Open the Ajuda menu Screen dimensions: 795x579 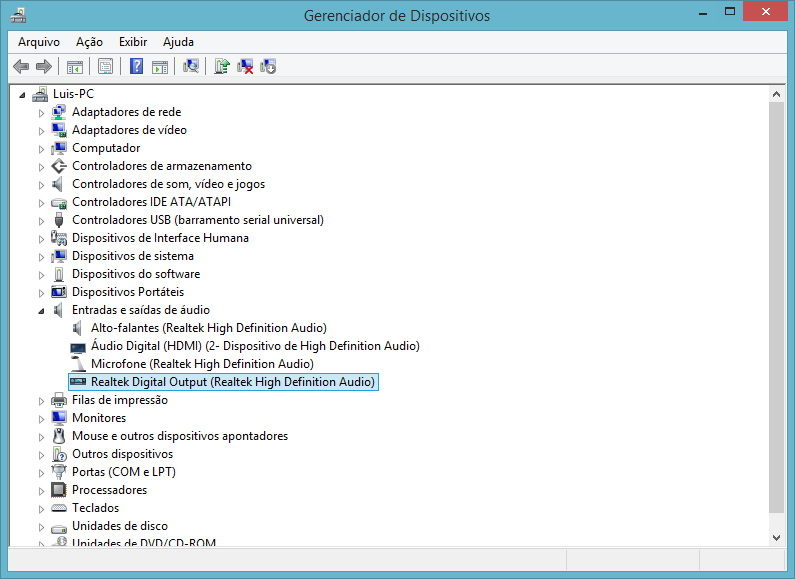click(178, 42)
